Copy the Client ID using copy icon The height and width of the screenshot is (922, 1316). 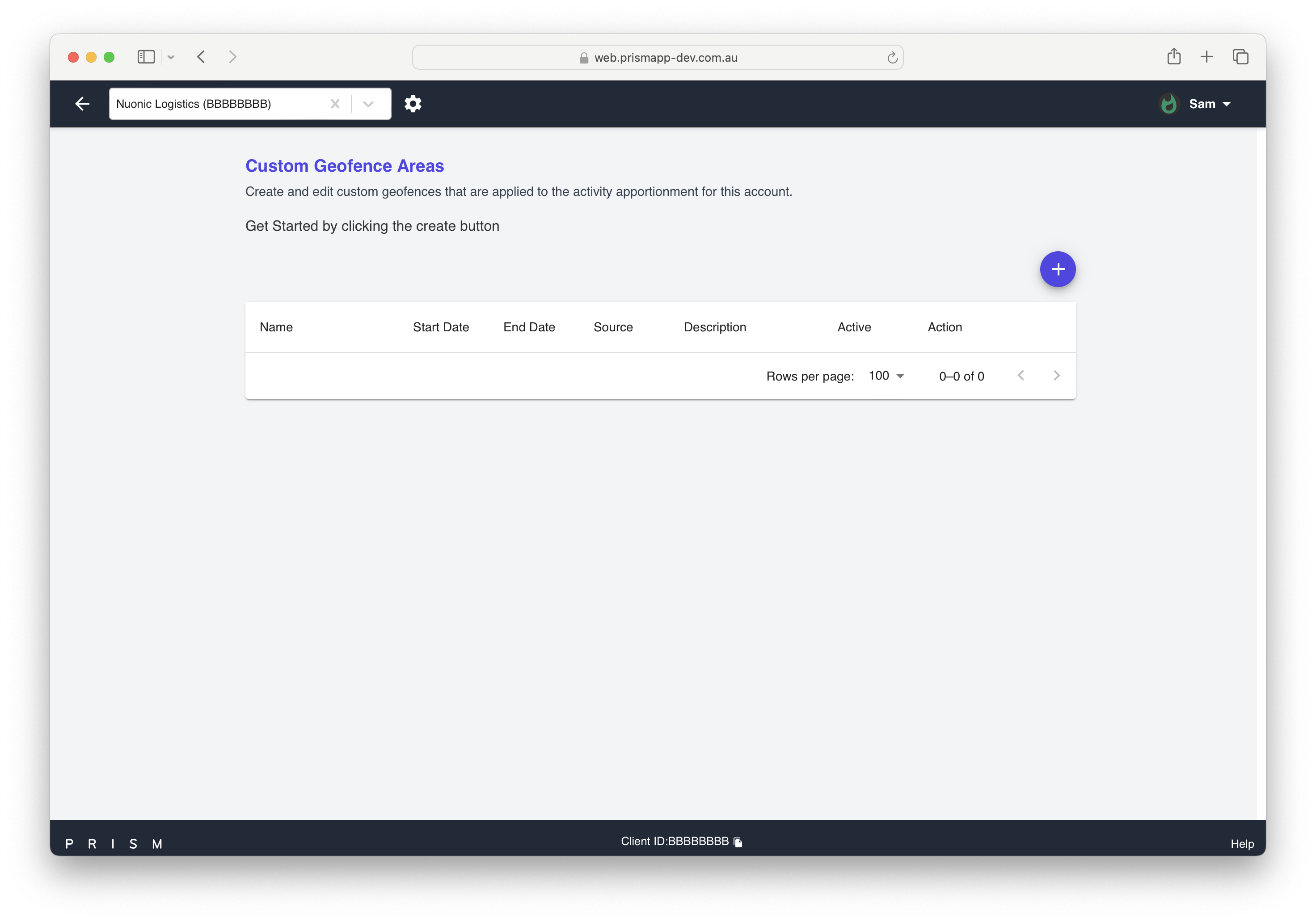(x=738, y=842)
